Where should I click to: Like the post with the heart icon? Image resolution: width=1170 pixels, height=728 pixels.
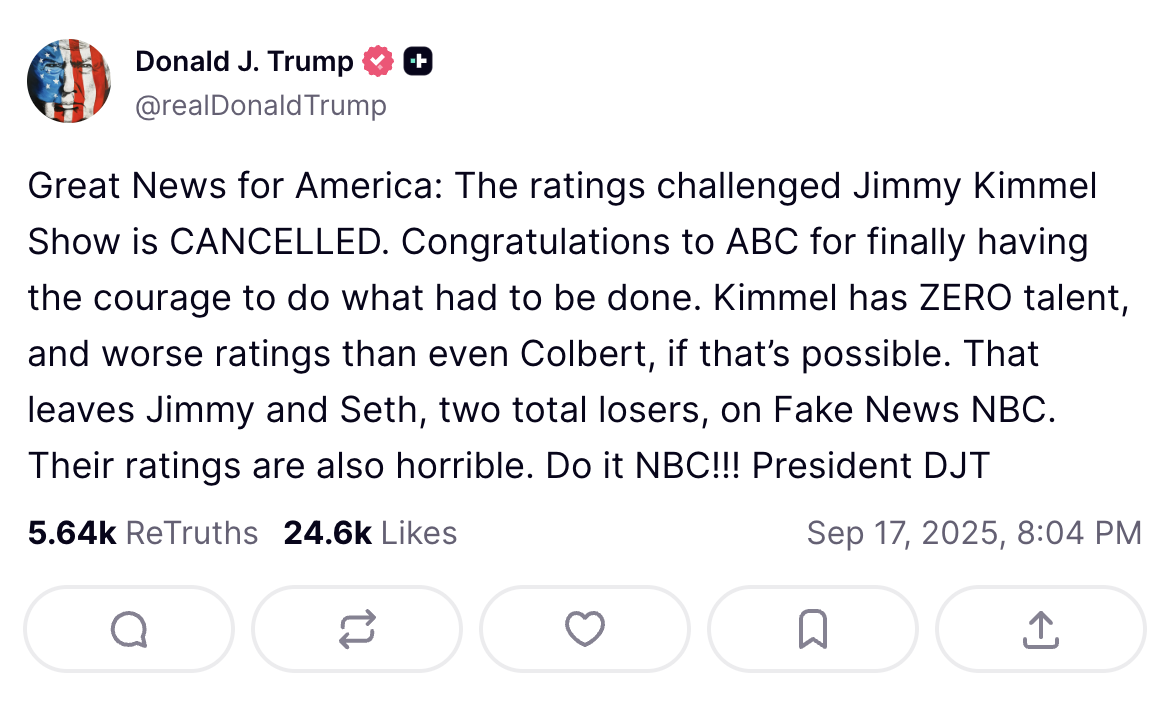585,629
